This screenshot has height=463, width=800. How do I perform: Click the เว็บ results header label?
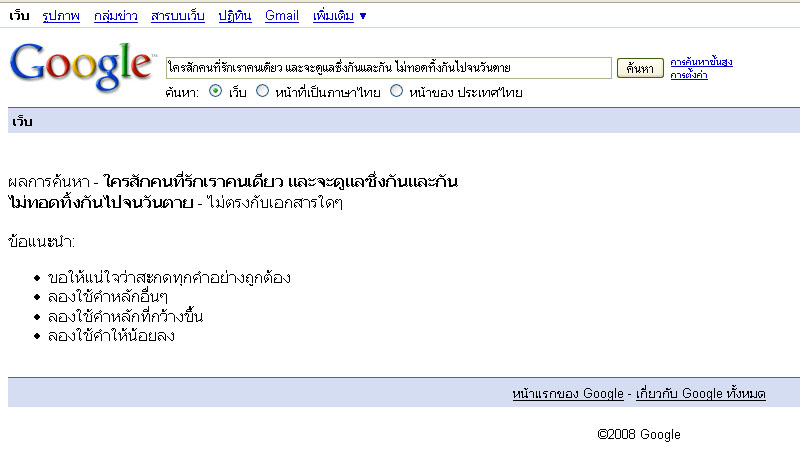(x=22, y=121)
